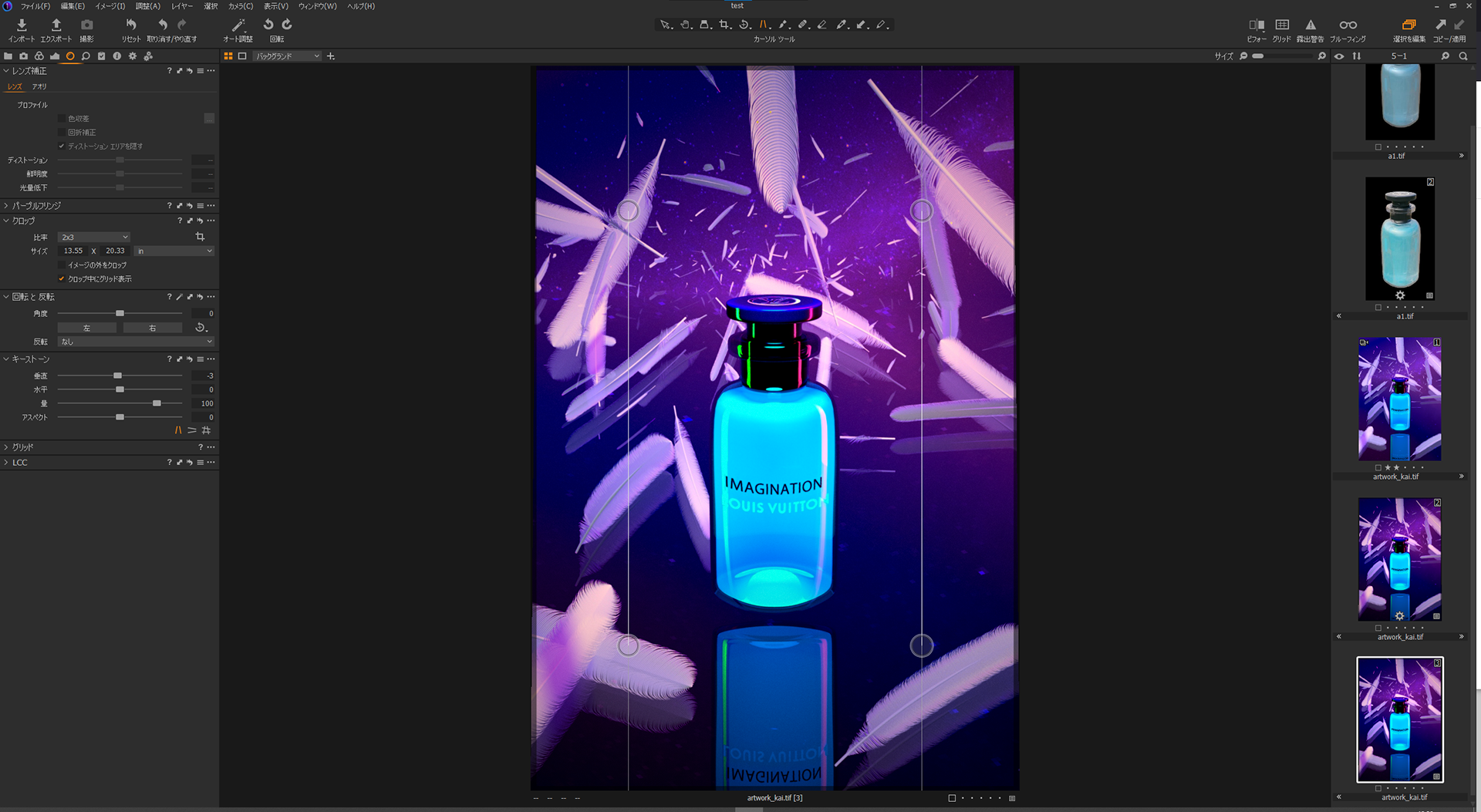Image resolution: width=1481 pixels, height=812 pixels.
Task: Toggle Proofing (プルーフィング) glasses
Action: (1348, 25)
